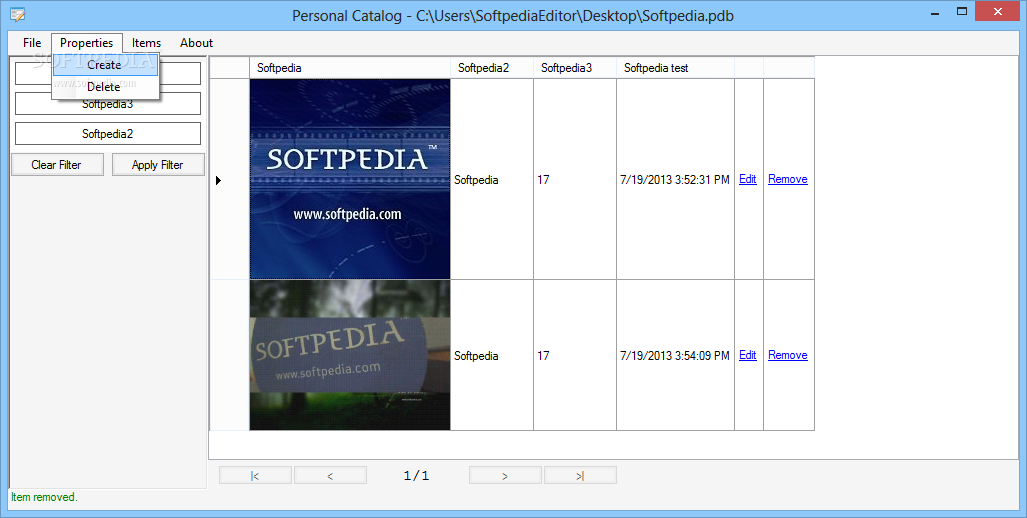The height and width of the screenshot is (518, 1027).
Task: Open the About menu
Action: pos(196,43)
